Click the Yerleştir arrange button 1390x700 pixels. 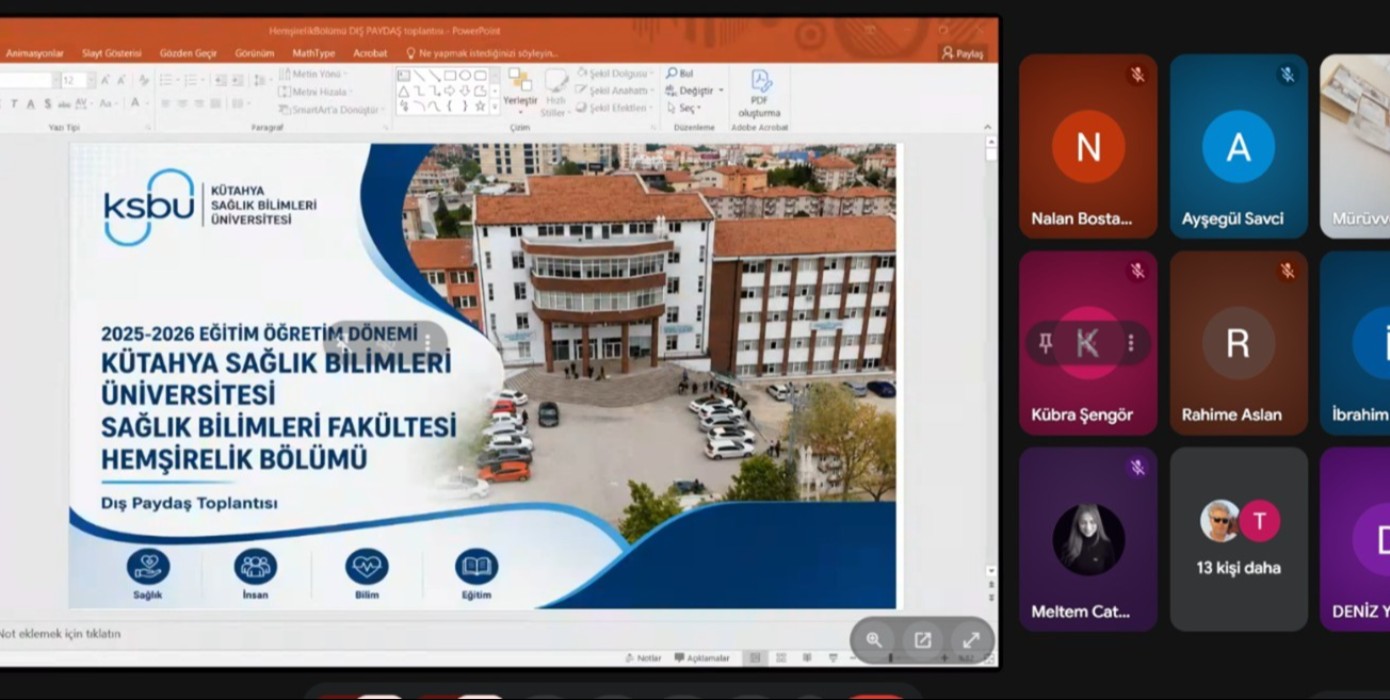point(520,90)
